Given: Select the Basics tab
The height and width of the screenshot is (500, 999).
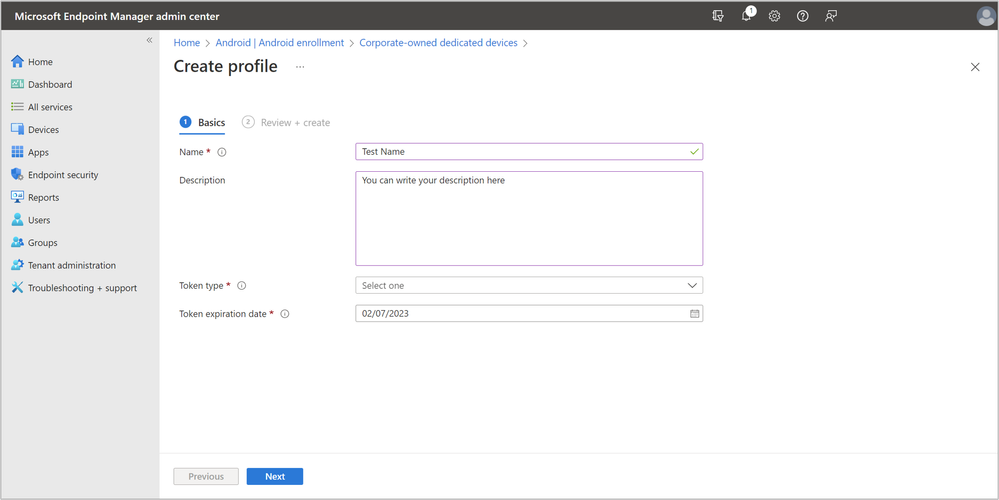Looking at the screenshot, I should [203, 122].
